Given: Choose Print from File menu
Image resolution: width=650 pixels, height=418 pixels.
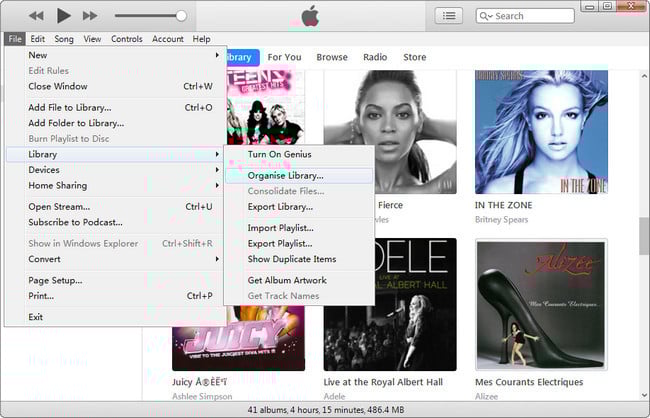Looking at the screenshot, I should tap(115, 296).
